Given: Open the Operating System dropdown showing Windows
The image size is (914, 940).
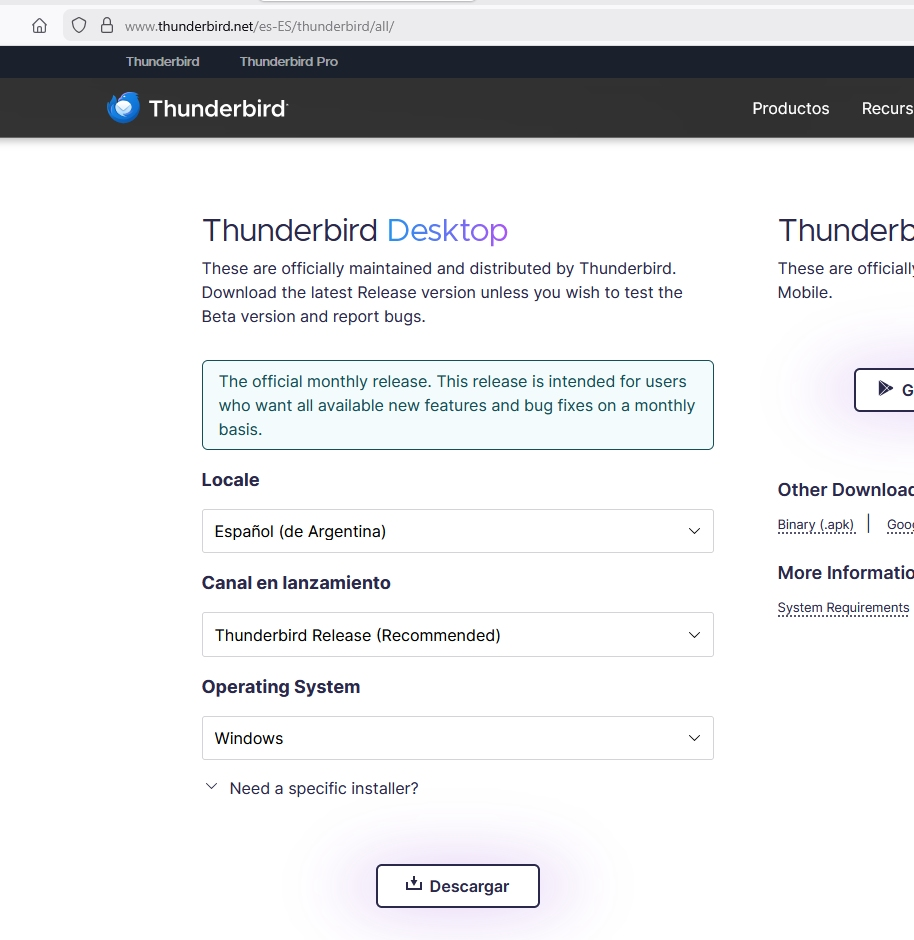Looking at the screenshot, I should [457, 738].
